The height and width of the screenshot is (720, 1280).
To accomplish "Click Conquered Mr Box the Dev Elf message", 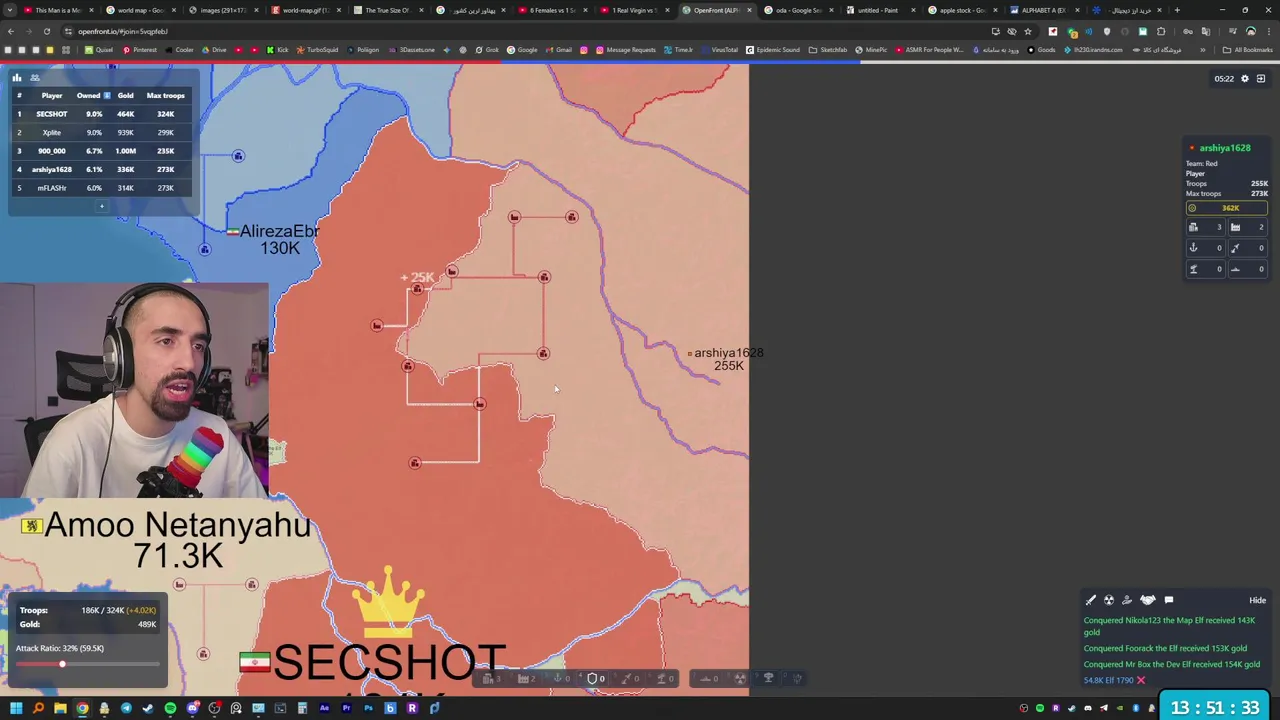I will (x=1172, y=664).
